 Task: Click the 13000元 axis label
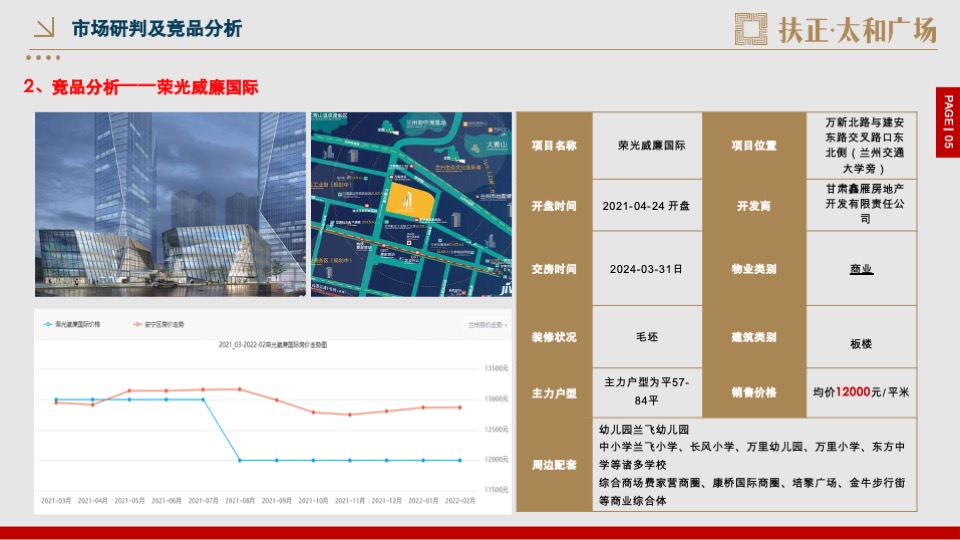tap(496, 399)
